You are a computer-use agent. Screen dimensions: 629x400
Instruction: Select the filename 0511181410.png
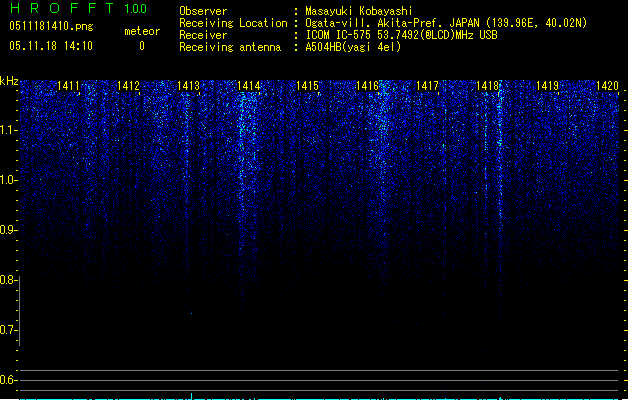pyautogui.click(x=51, y=26)
